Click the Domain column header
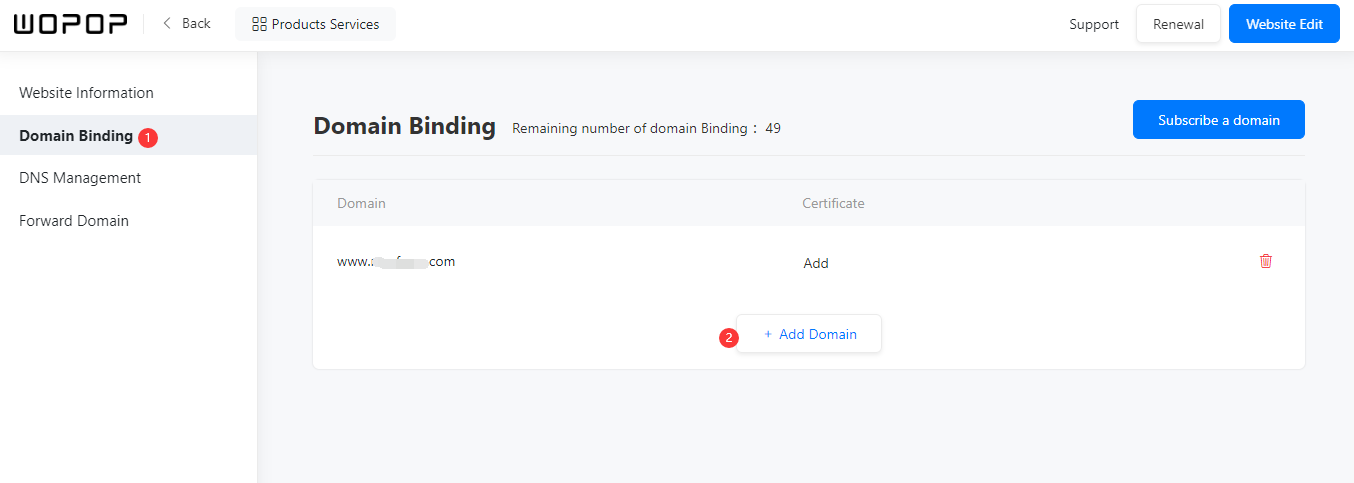Viewport: 1354px width, 483px height. [361, 203]
